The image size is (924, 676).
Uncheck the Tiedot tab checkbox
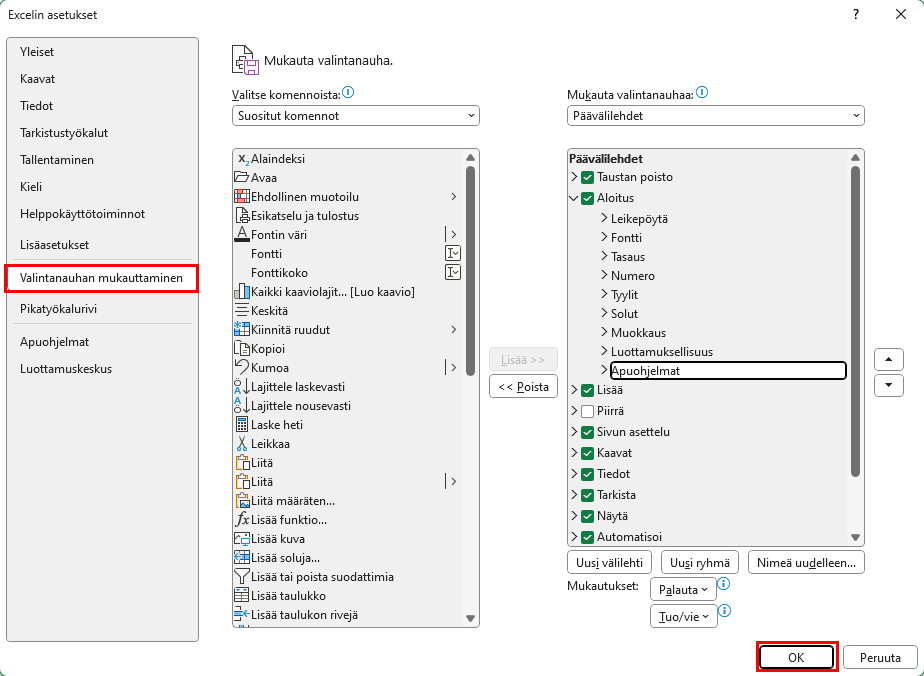click(x=587, y=474)
